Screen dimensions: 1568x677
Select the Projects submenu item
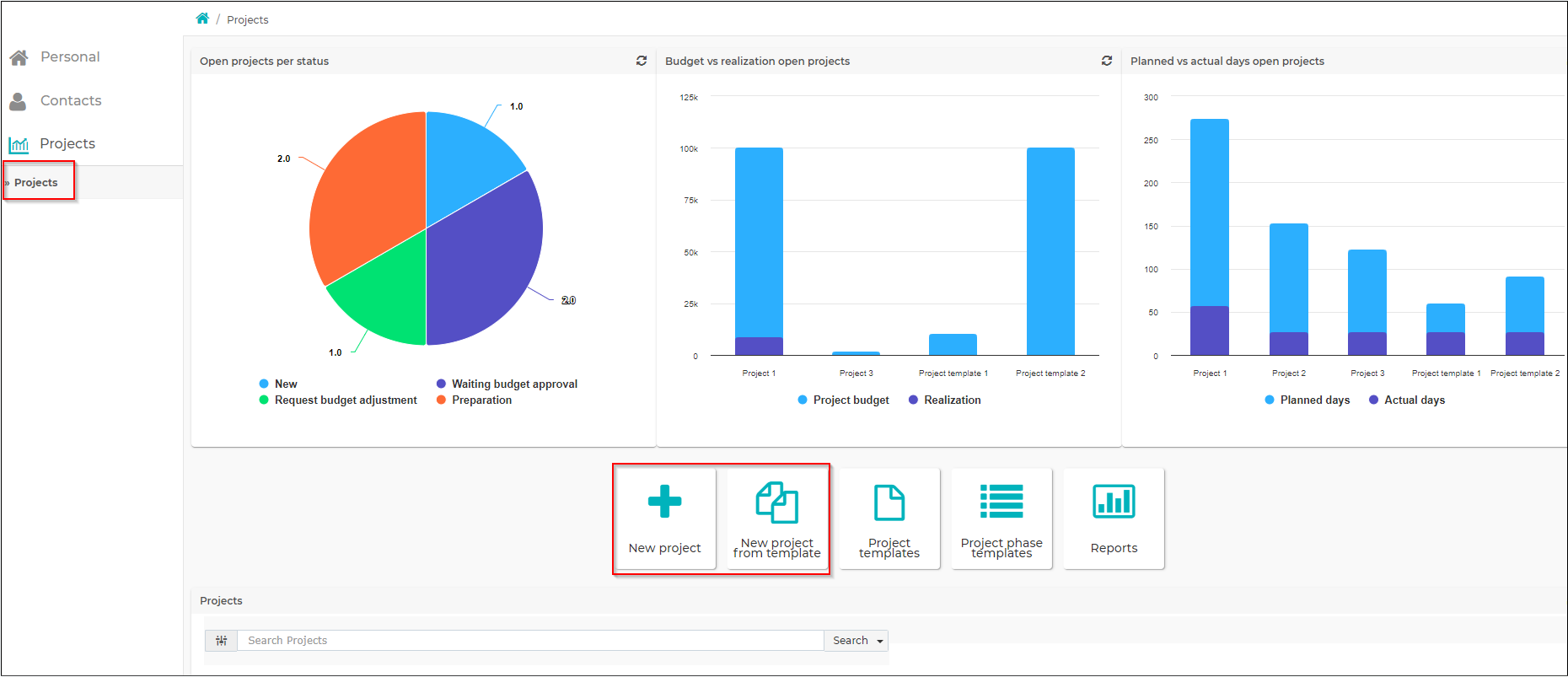(36, 182)
